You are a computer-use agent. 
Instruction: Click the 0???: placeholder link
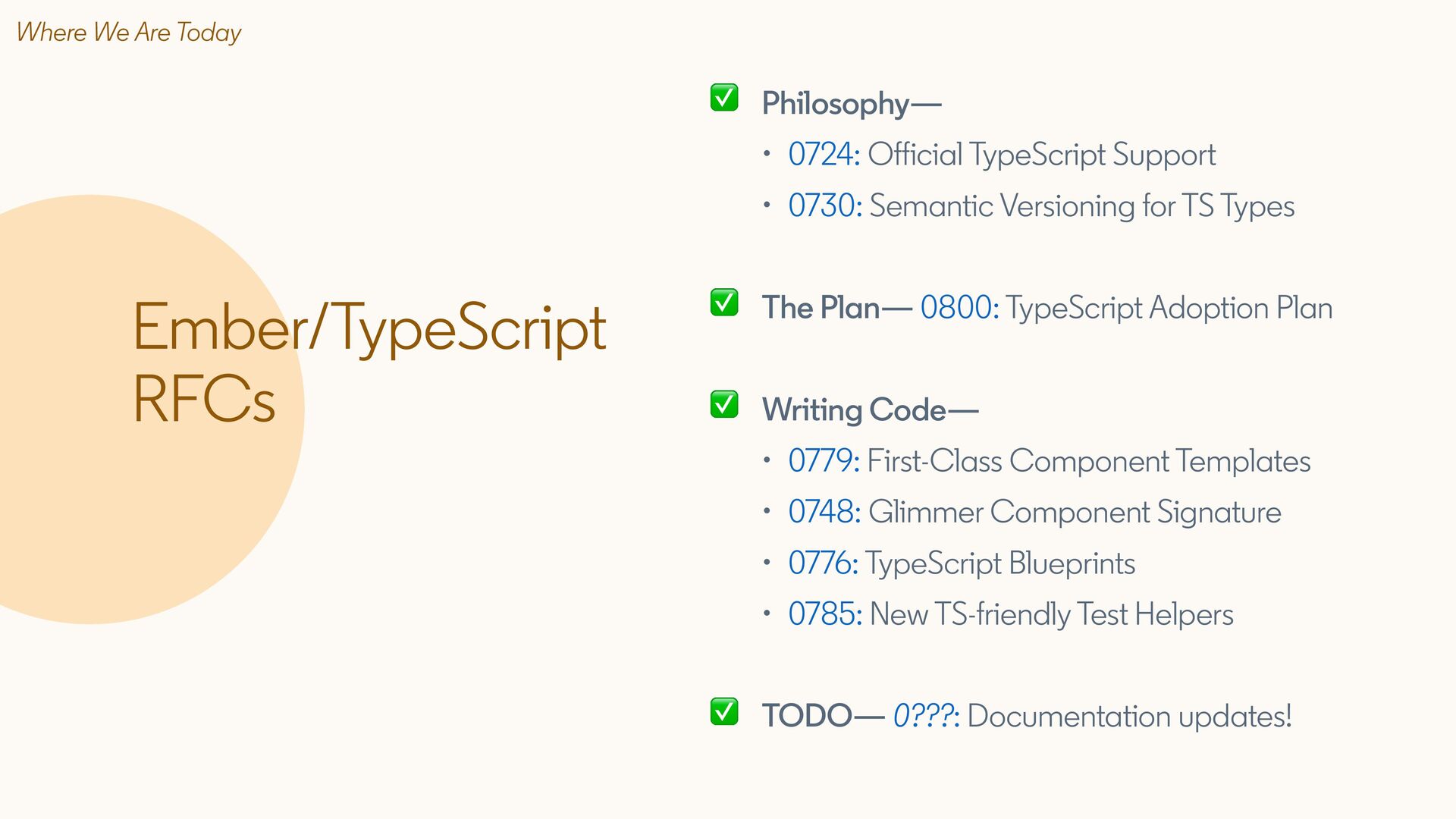click(x=926, y=716)
